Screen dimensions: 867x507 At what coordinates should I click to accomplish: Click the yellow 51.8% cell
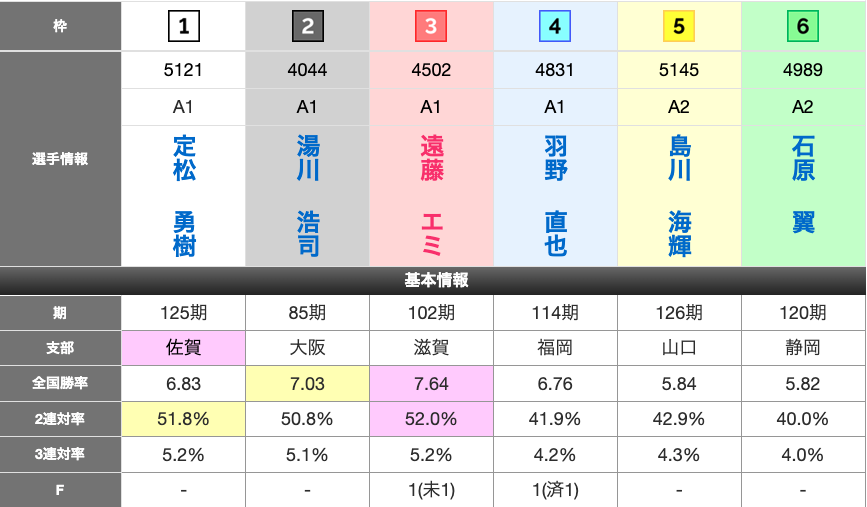pos(183,419)
